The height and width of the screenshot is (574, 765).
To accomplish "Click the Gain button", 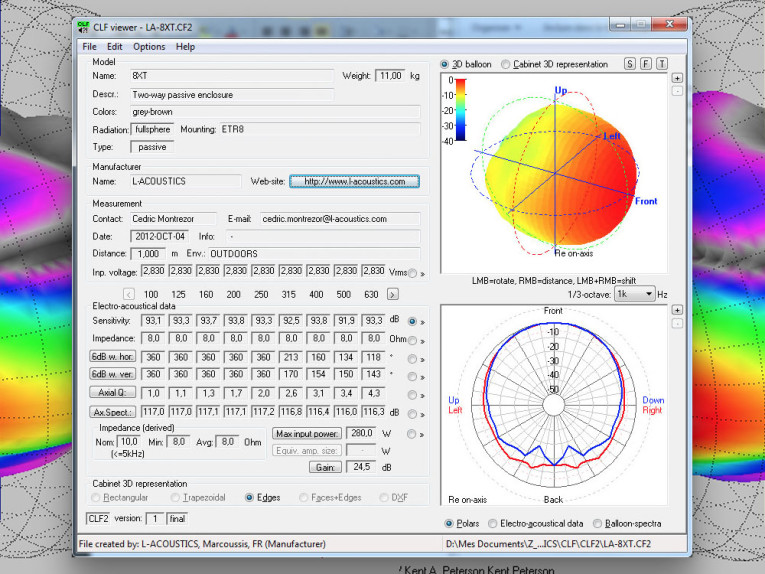I will 325,467.
